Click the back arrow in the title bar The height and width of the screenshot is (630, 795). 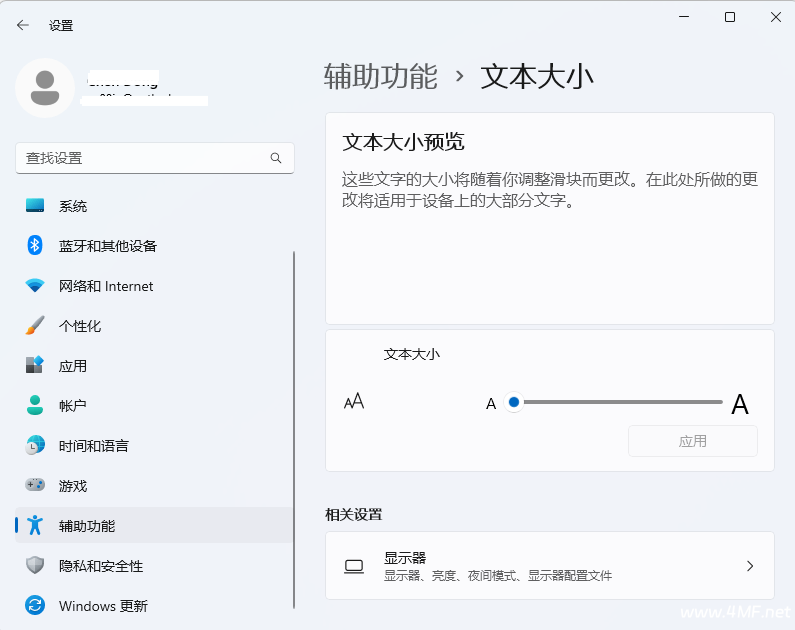23,25
